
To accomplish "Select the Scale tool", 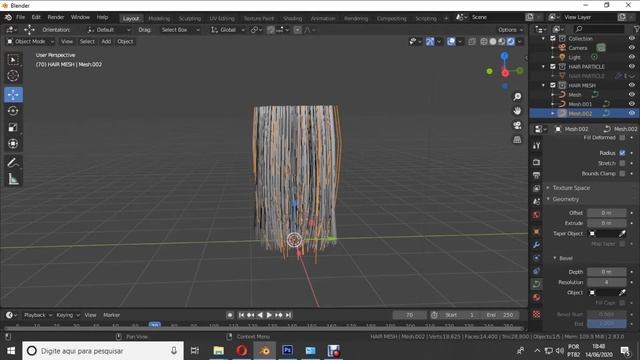I will (13, 127).
